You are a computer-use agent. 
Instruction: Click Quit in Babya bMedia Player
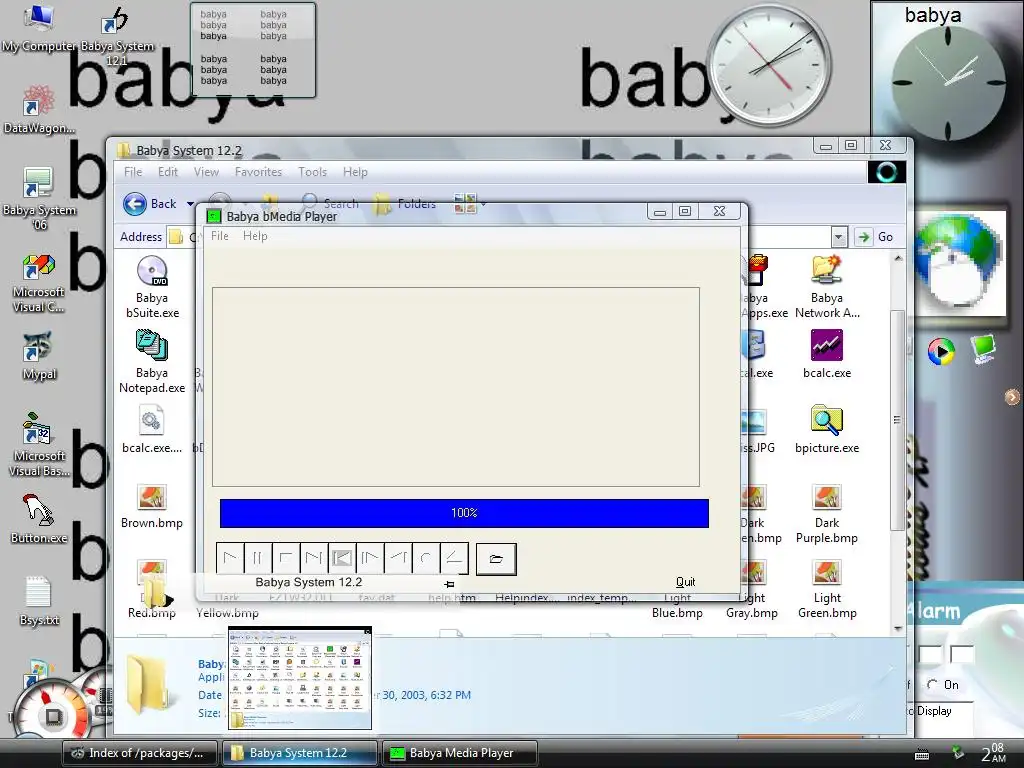[x=685, y=582]
